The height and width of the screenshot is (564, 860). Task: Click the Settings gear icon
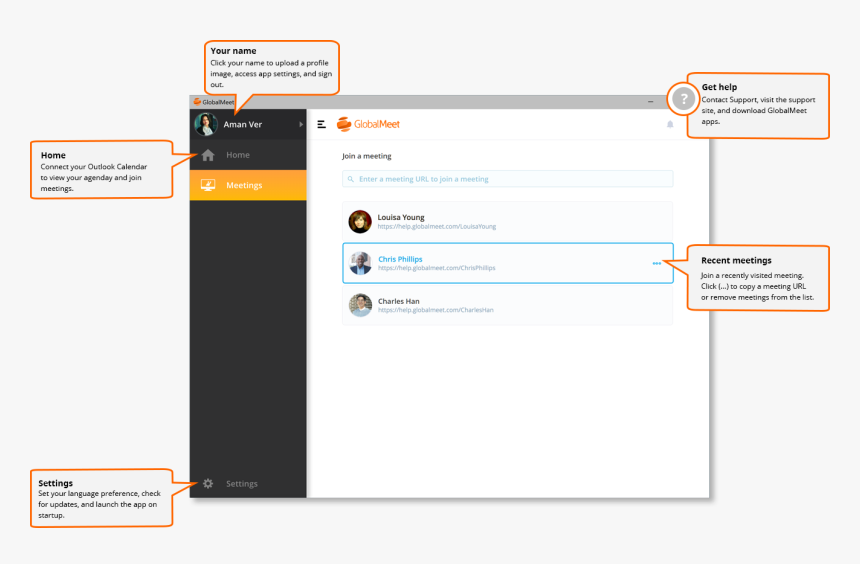(x=208, y=483)
